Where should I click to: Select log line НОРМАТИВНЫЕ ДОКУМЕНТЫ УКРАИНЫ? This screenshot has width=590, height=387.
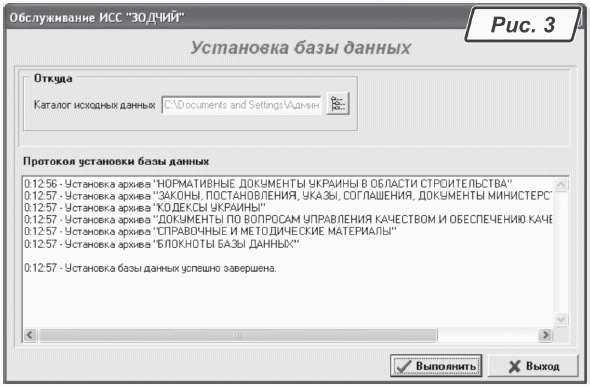tap(268, 184)
